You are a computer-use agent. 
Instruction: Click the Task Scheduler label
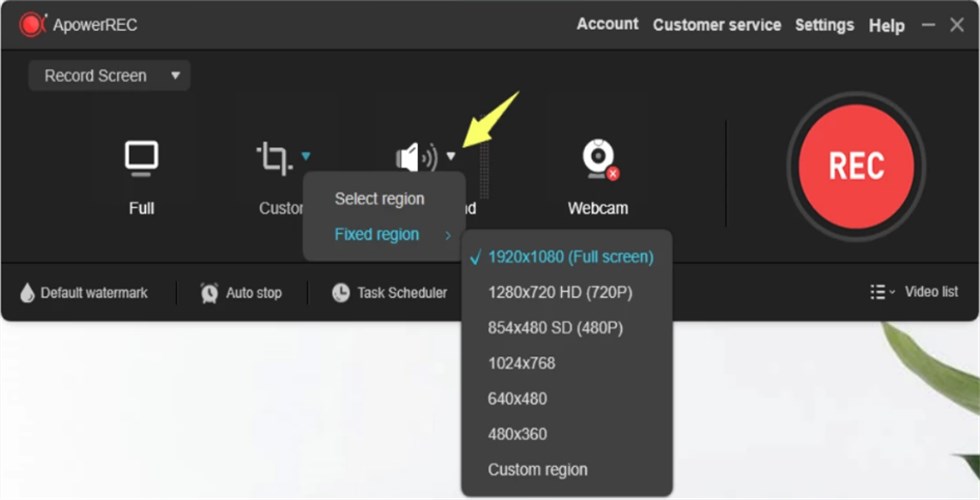[402, 292]
